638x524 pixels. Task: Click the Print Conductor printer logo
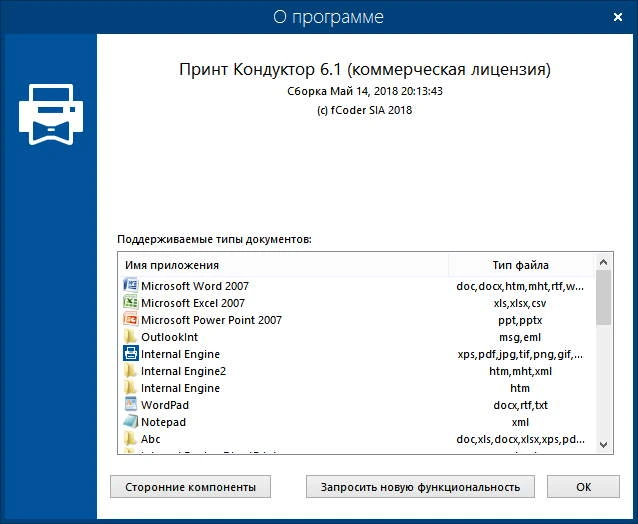coord(51,114)
